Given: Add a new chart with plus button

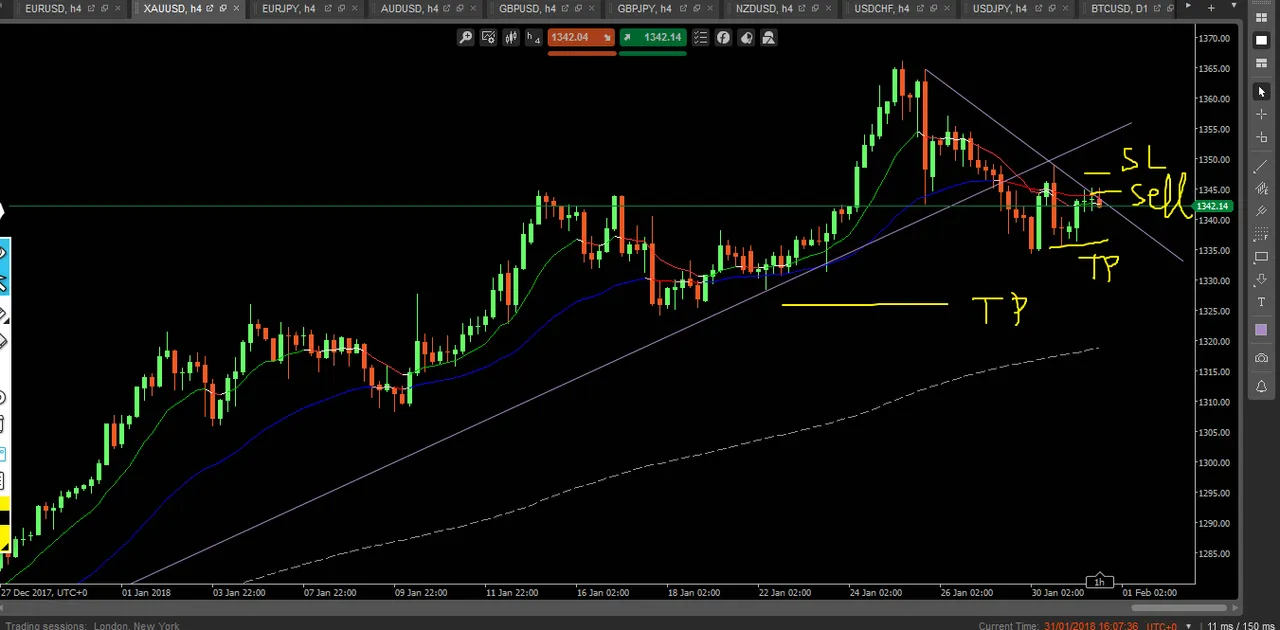Looking at the screenshot, I should tap(1211, 8).
